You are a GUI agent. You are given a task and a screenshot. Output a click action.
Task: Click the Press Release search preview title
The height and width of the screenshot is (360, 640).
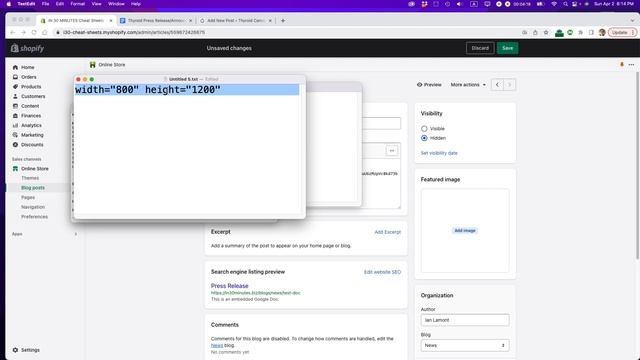coord(229,286)
